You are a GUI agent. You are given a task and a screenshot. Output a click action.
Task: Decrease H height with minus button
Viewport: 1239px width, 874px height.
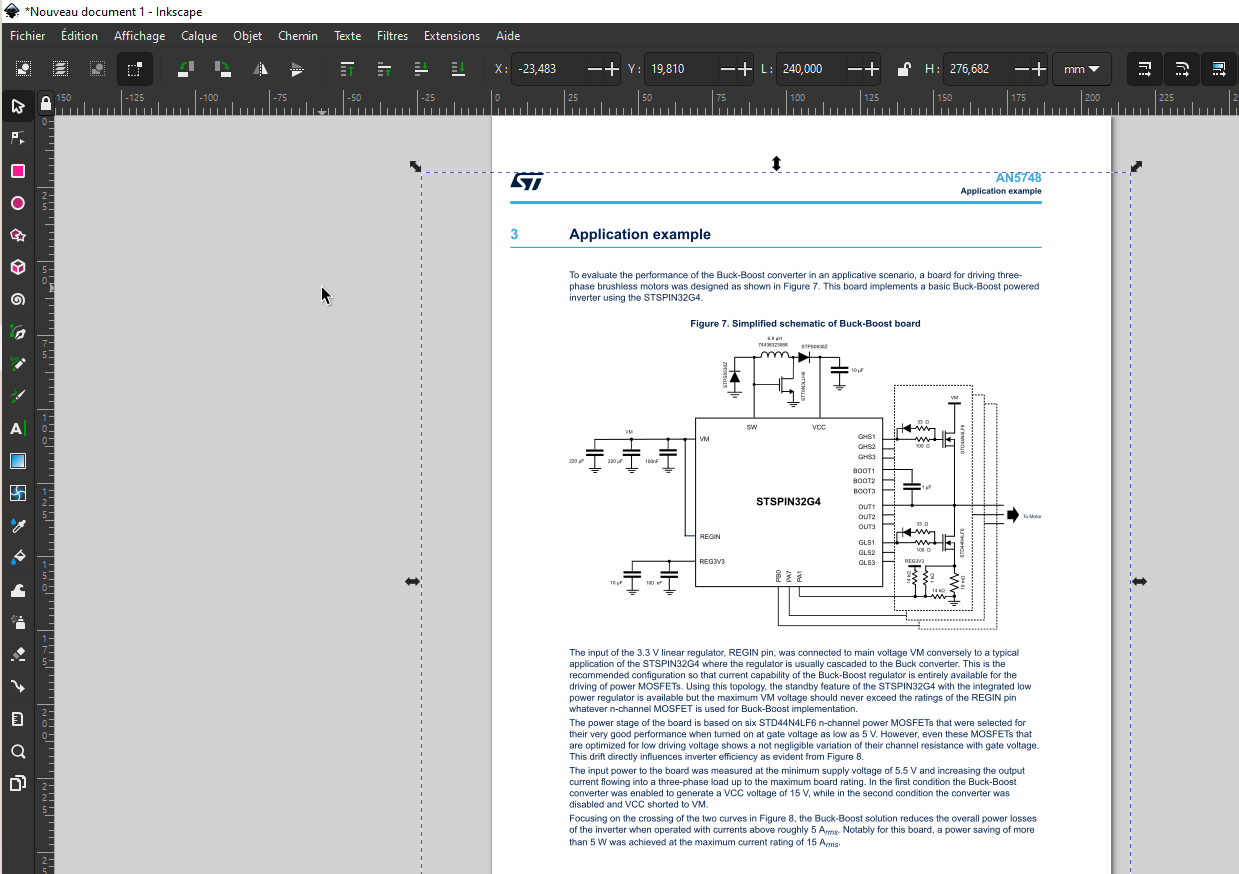click(1021, 69)
